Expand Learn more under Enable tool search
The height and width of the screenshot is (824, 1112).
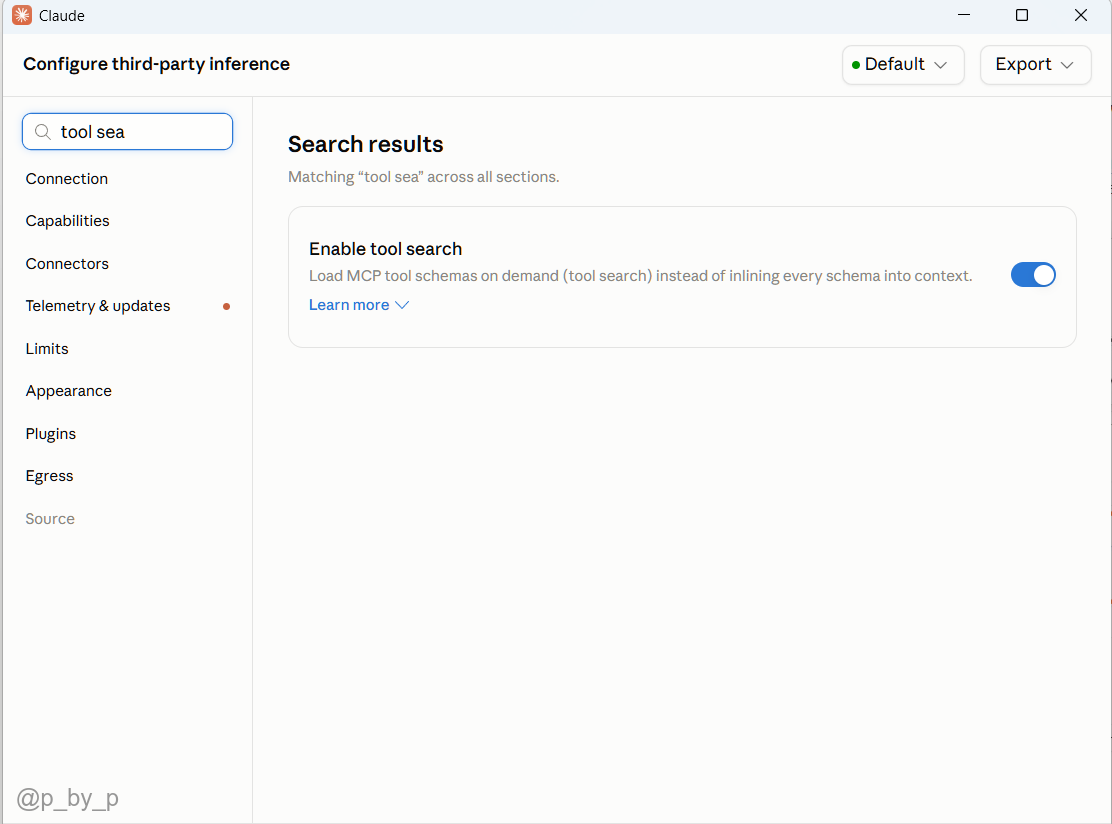(359, 305)
